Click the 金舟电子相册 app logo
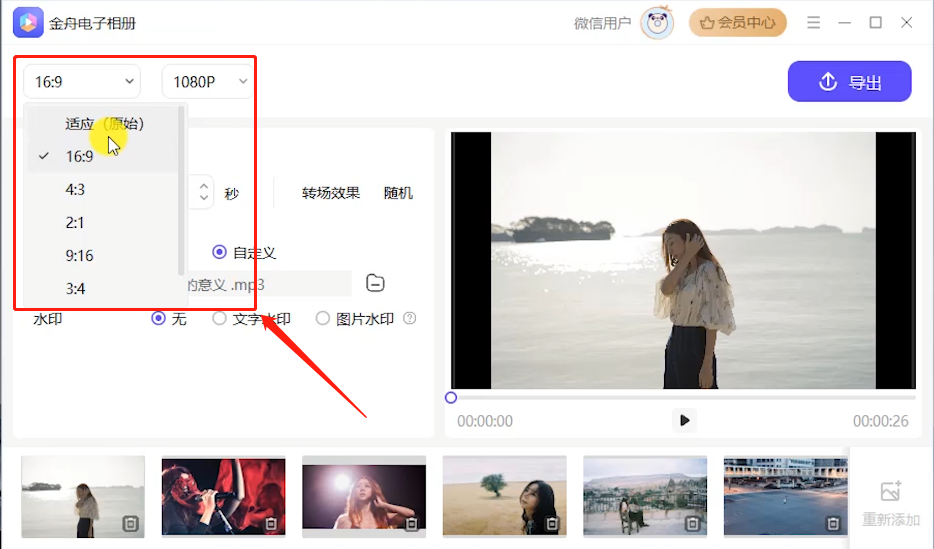Screen dimensions: 934x549 (28, 23)
